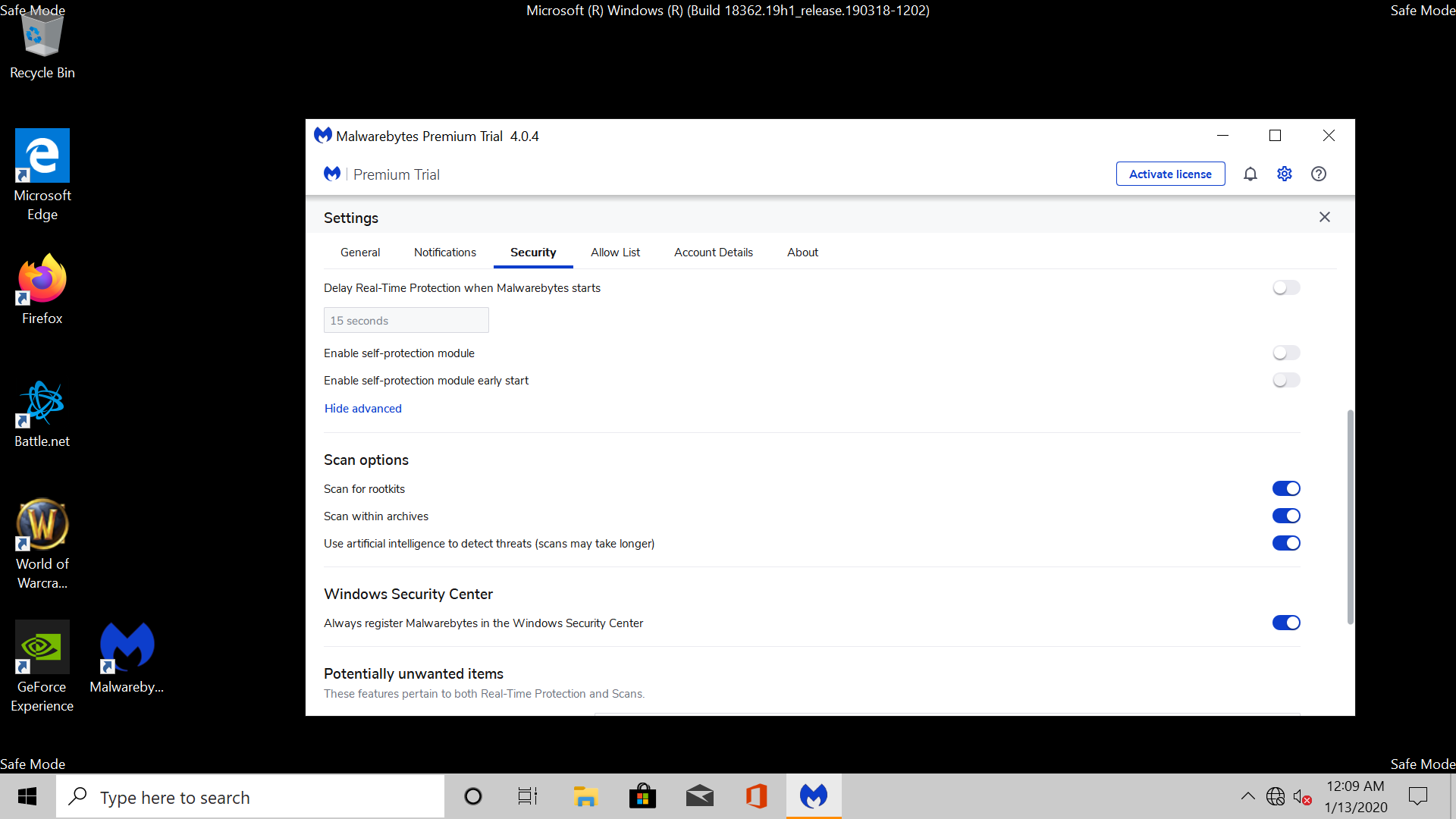The width and height of the screenshot is (1456, 819).
Task: Open help question mark icon
Action: point(1319,174)
